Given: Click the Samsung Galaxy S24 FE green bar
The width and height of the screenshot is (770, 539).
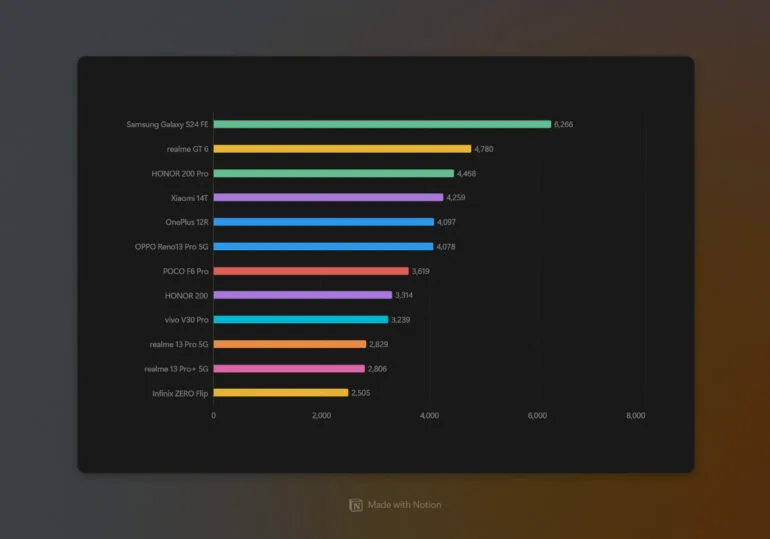Looking at the screenshot, I should [x=382, y=124].
